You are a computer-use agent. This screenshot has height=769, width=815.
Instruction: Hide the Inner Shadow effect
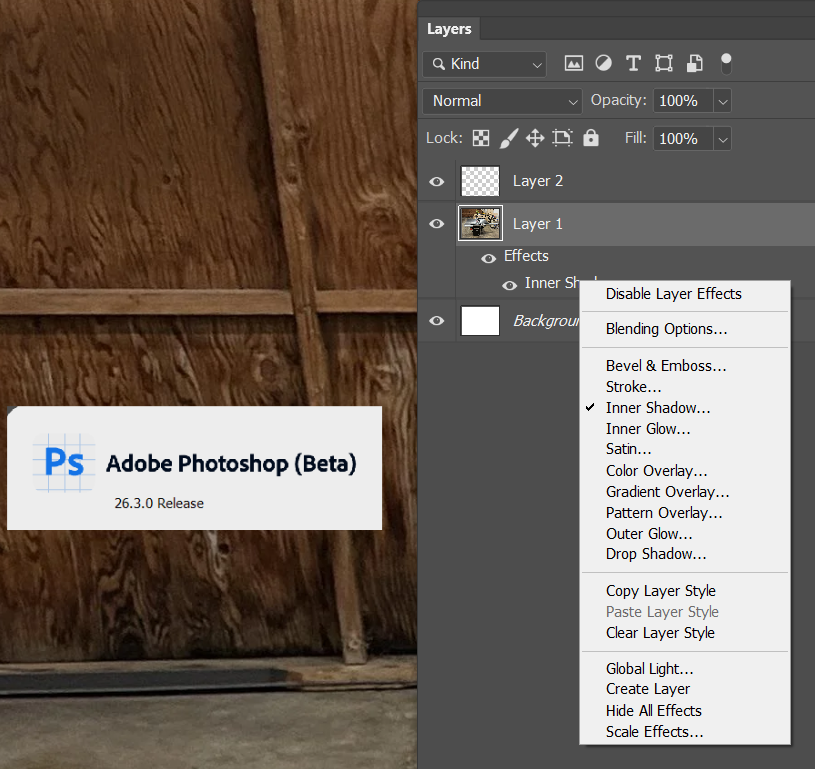(x=510, y=284)
